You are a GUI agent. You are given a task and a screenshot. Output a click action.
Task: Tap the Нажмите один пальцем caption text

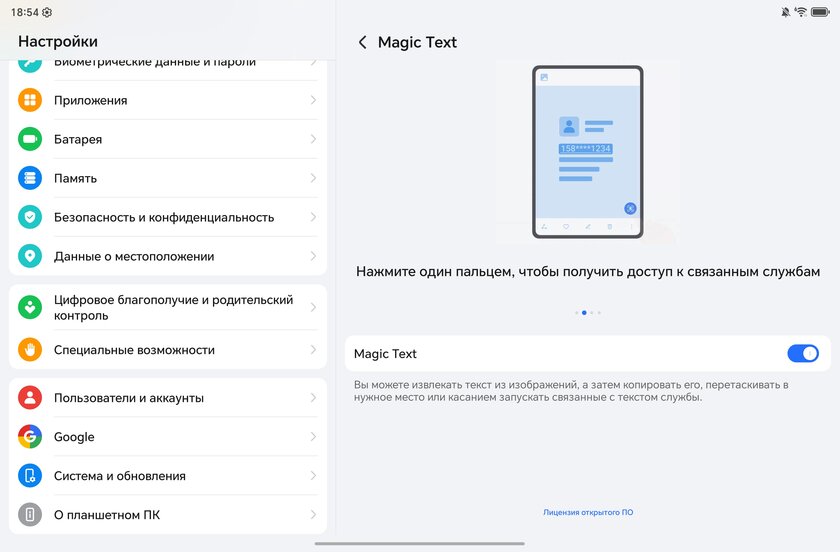[x=588, y=272]
